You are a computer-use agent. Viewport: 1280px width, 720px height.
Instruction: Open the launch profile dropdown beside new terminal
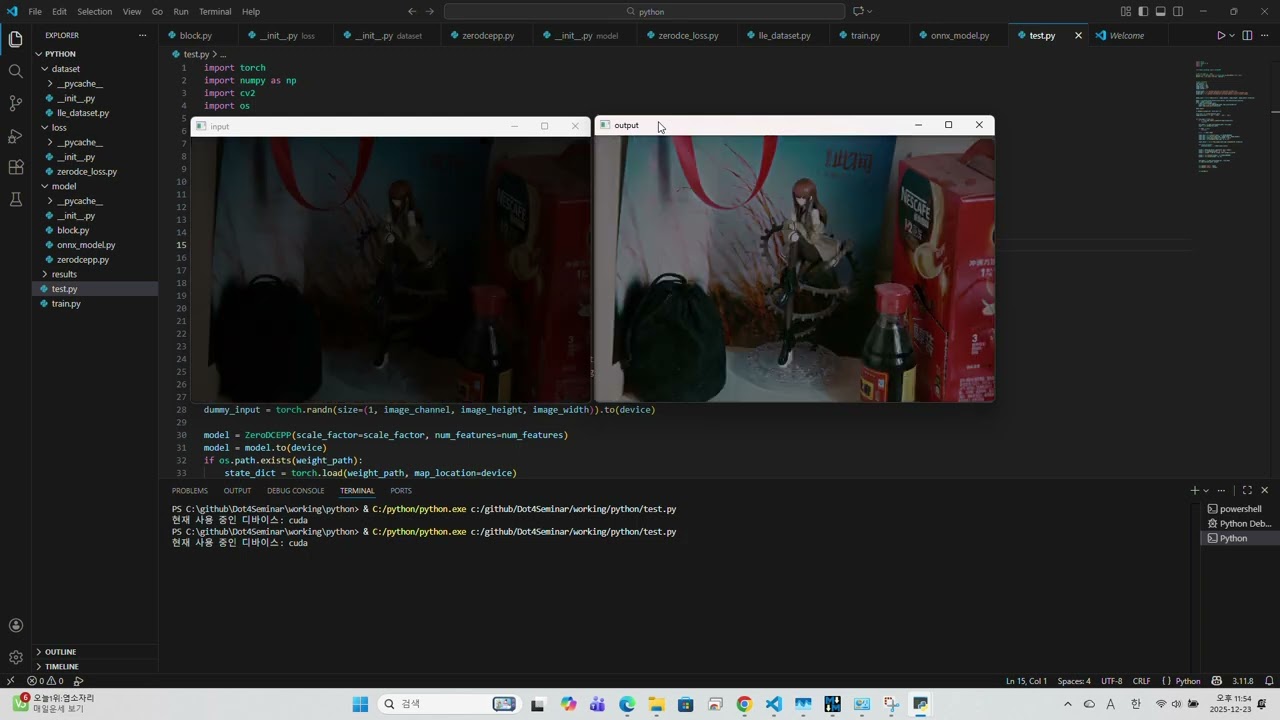click(x=1206, y=490)
